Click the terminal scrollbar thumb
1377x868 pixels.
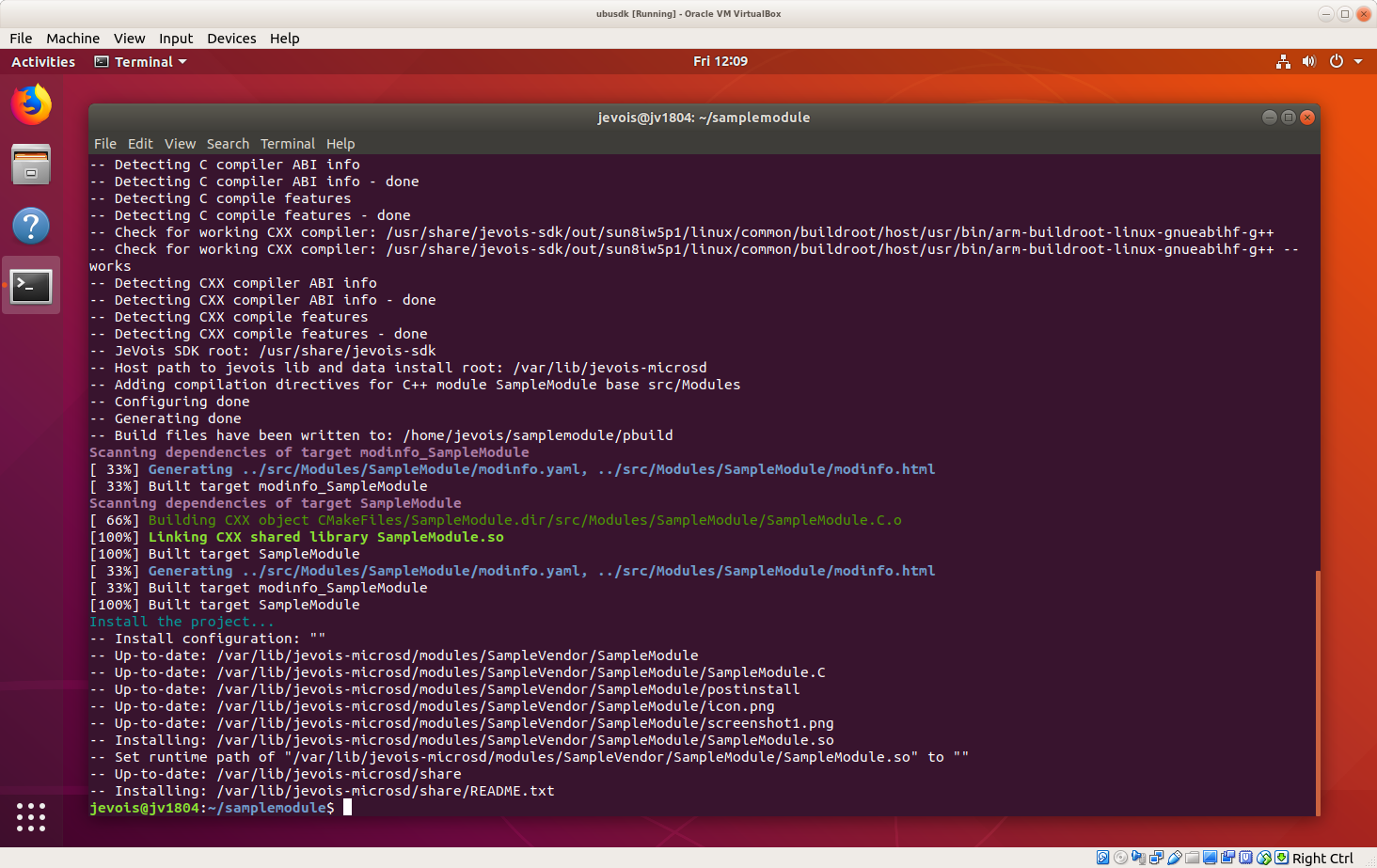pyautogui.click(x=1318, y=692)
